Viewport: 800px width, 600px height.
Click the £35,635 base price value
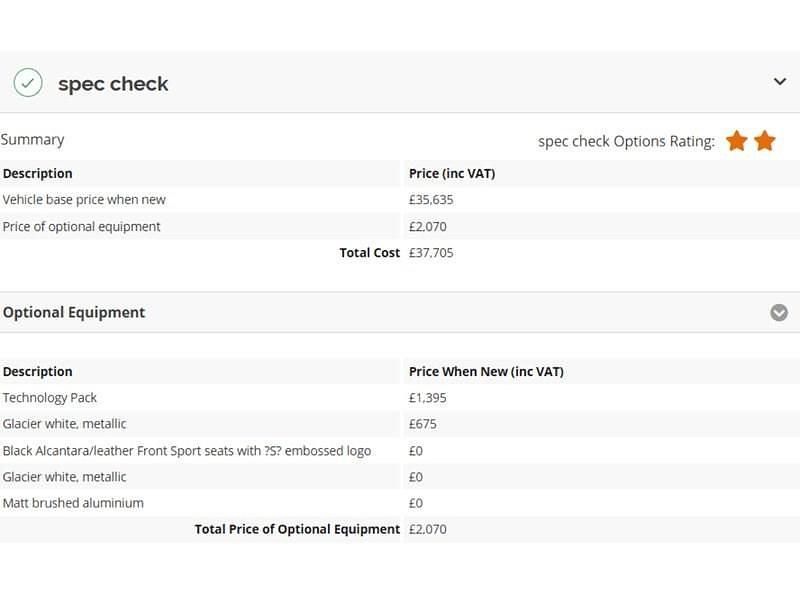point(431,199)
